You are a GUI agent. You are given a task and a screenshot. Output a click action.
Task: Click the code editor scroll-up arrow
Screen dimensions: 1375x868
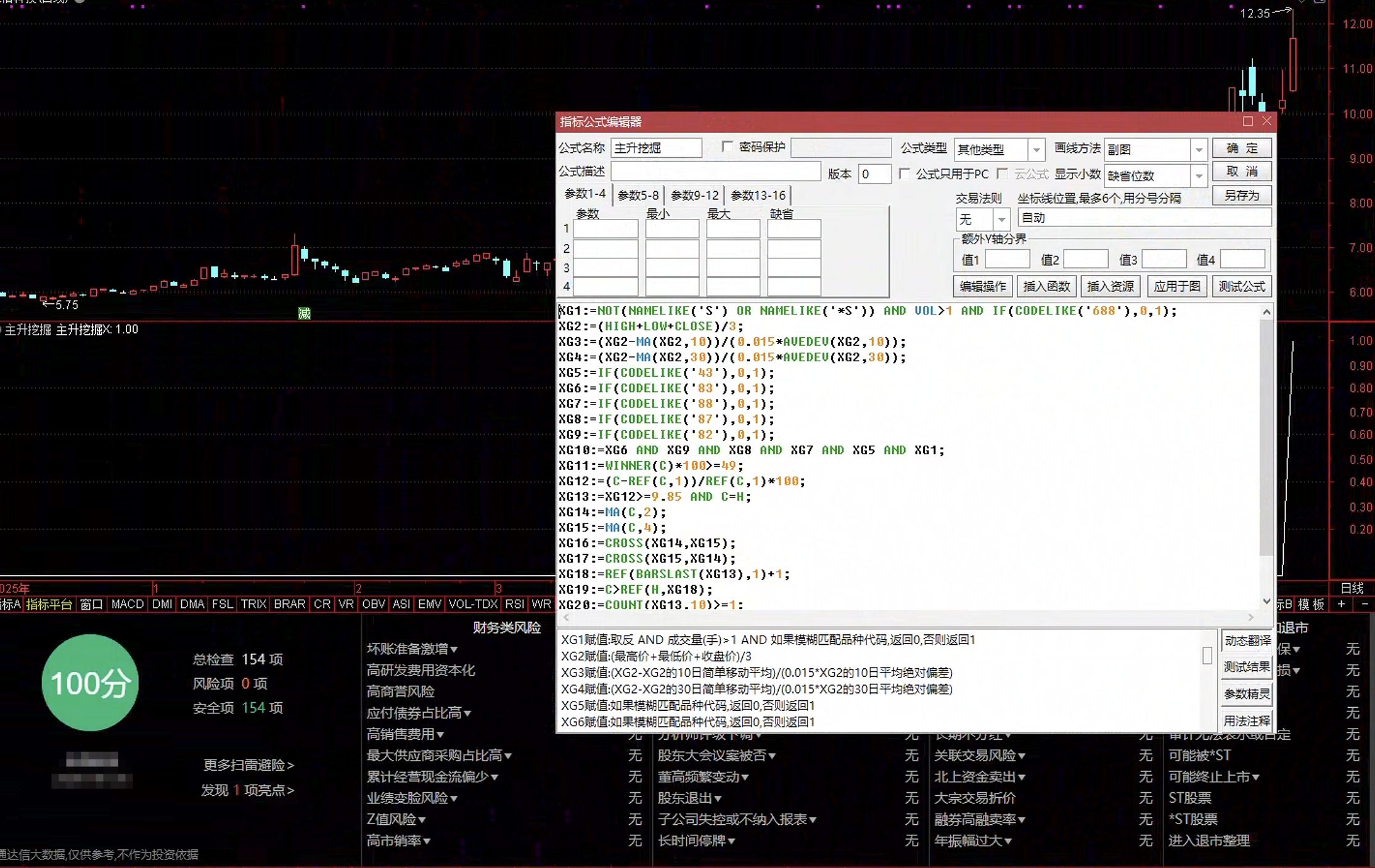1266,312
